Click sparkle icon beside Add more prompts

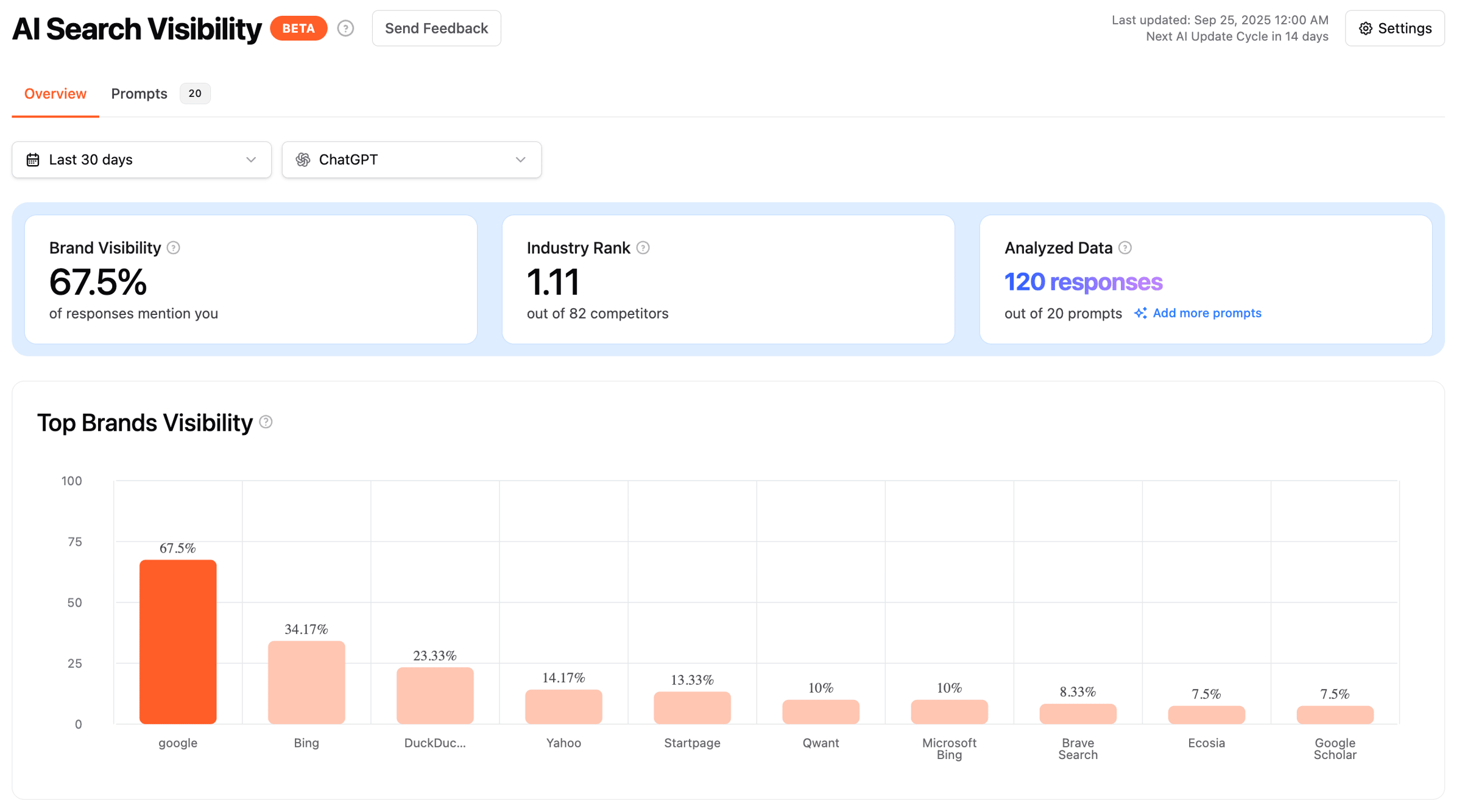[x=1140, y=313]
